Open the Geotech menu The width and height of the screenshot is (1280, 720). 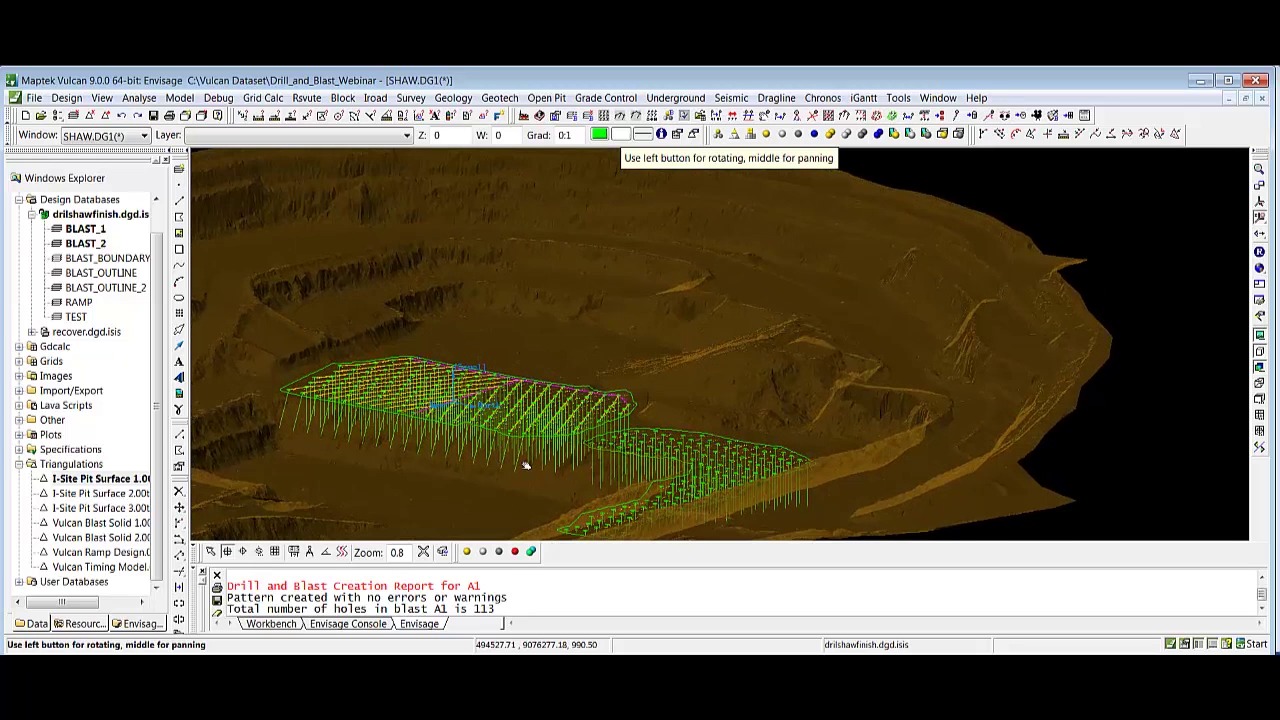pyautogui.click(x=499, y=98)
